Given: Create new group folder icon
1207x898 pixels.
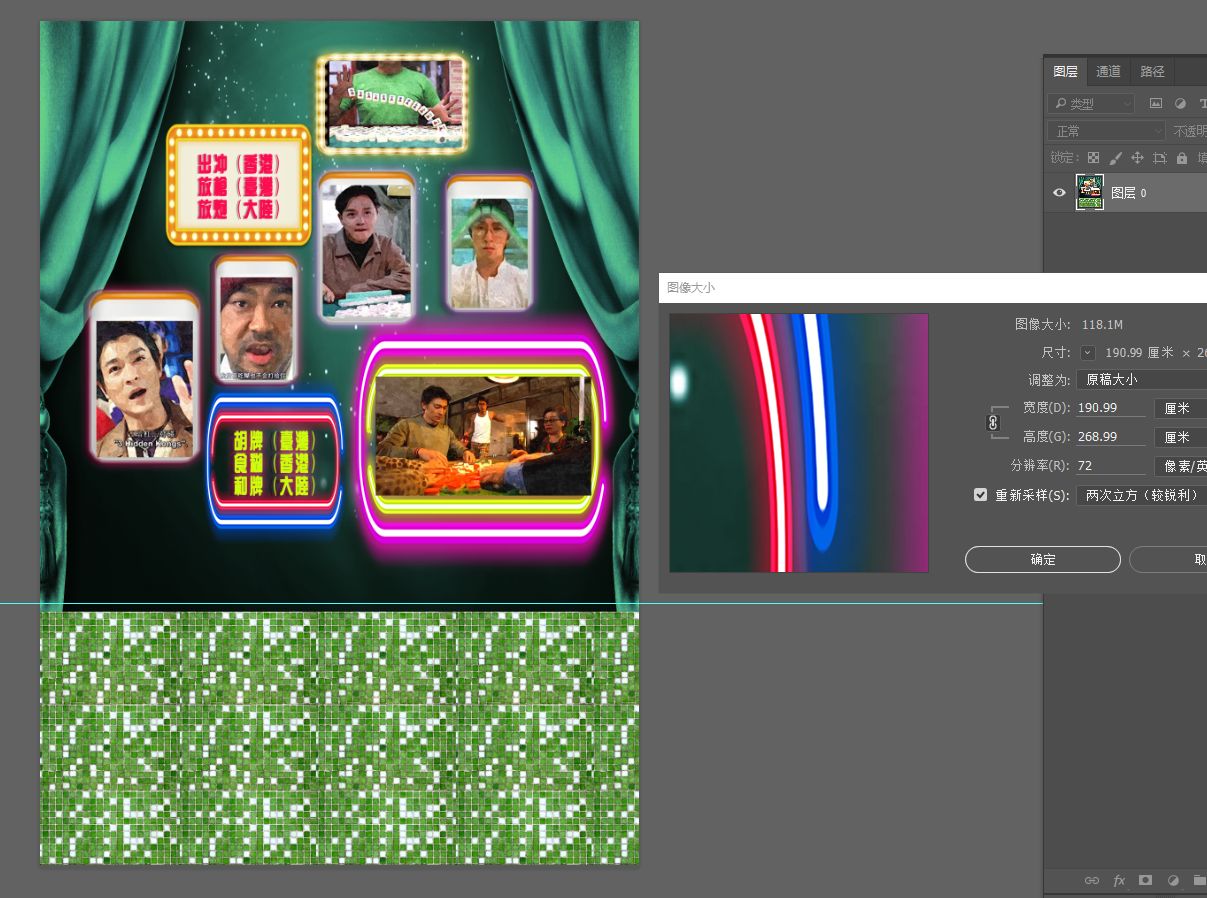Looking at the screenshot, I should click(x=1199, y=880).
